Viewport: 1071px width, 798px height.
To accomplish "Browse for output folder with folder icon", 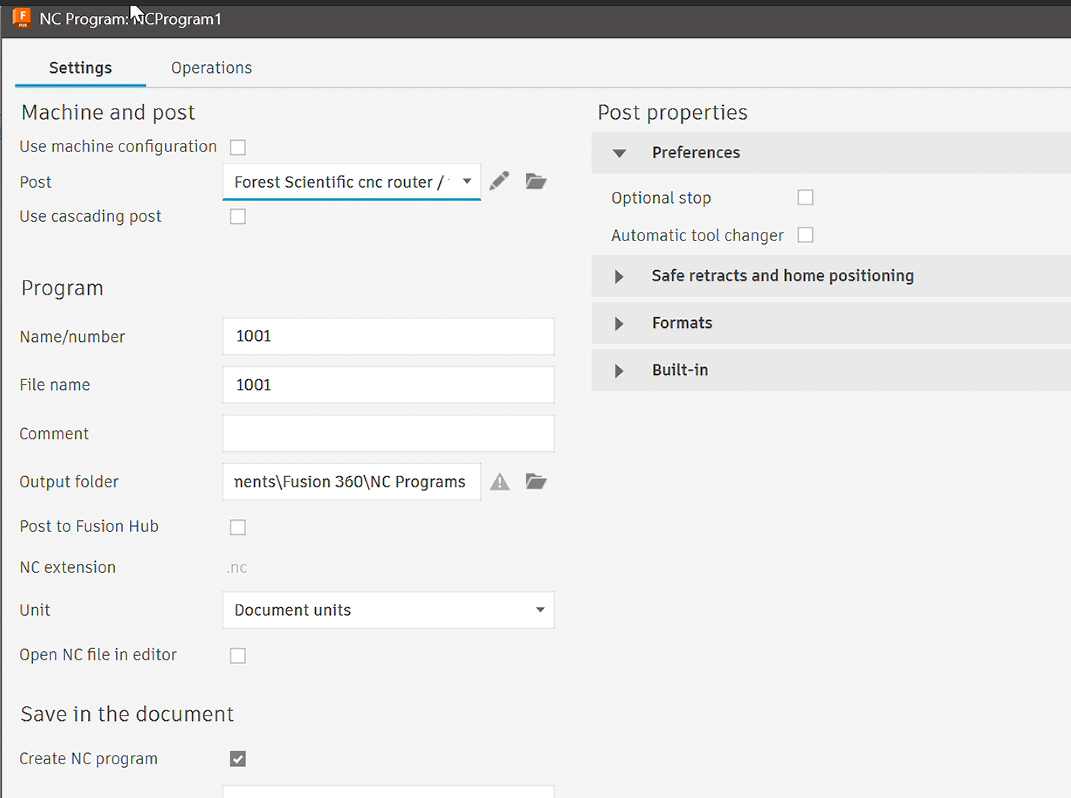I will (x=536, y=482).
